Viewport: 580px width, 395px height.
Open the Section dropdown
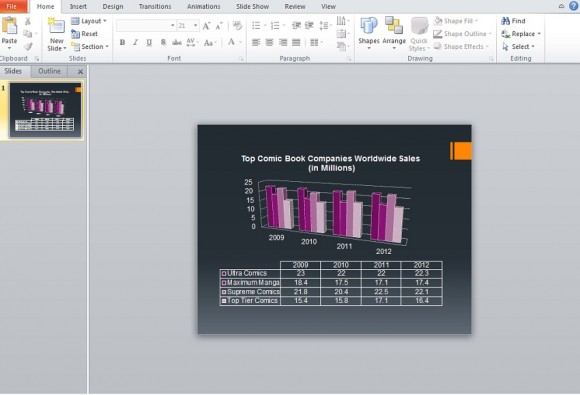[x=90, y=47]
